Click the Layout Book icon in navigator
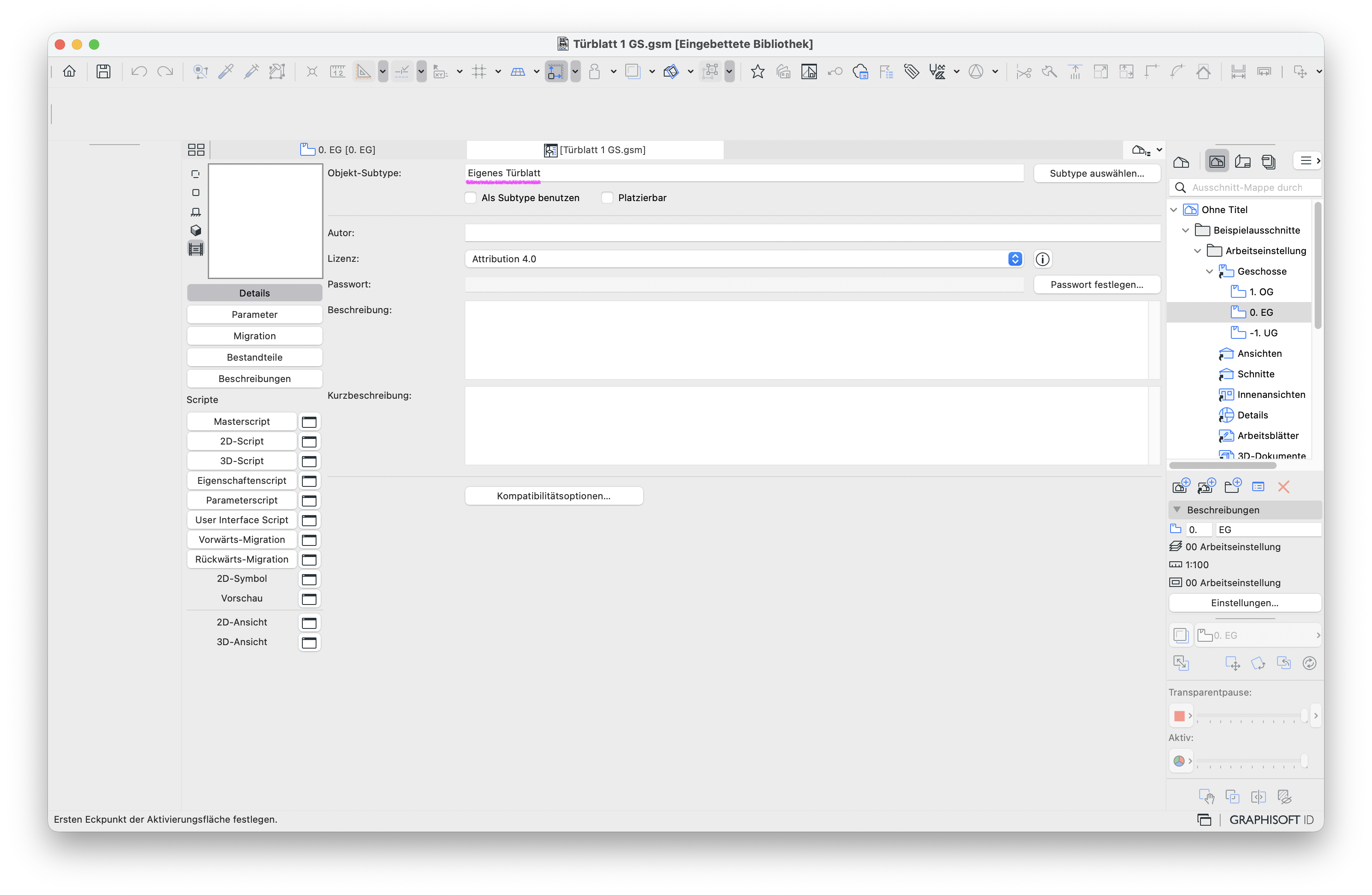Screen dimensions: 1372x895 (1243, 161)
